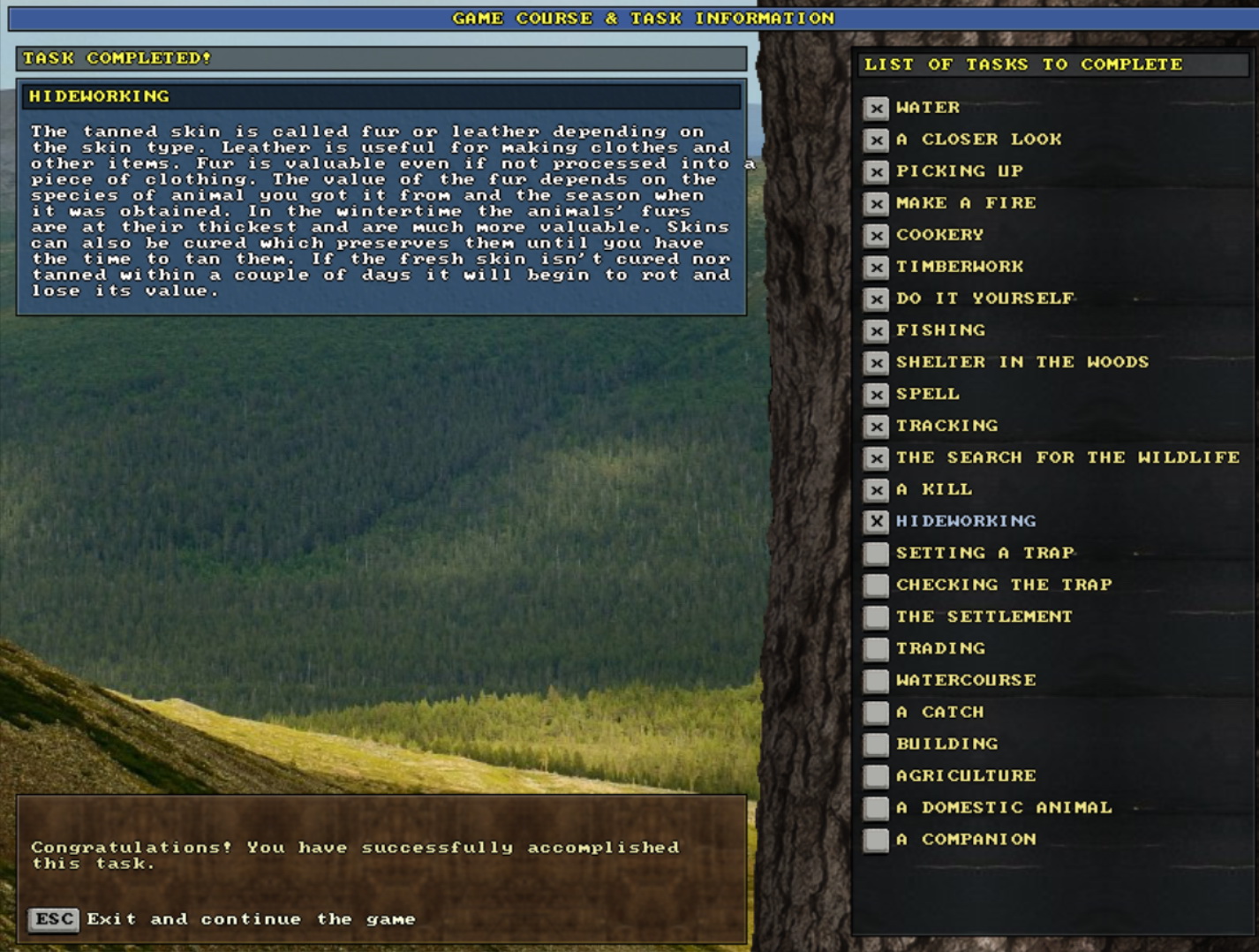Viewport: 1259px width, 952px height.
Task: View the Watercourse task entry
Action: pyautogui.click(x=965, y=680)
